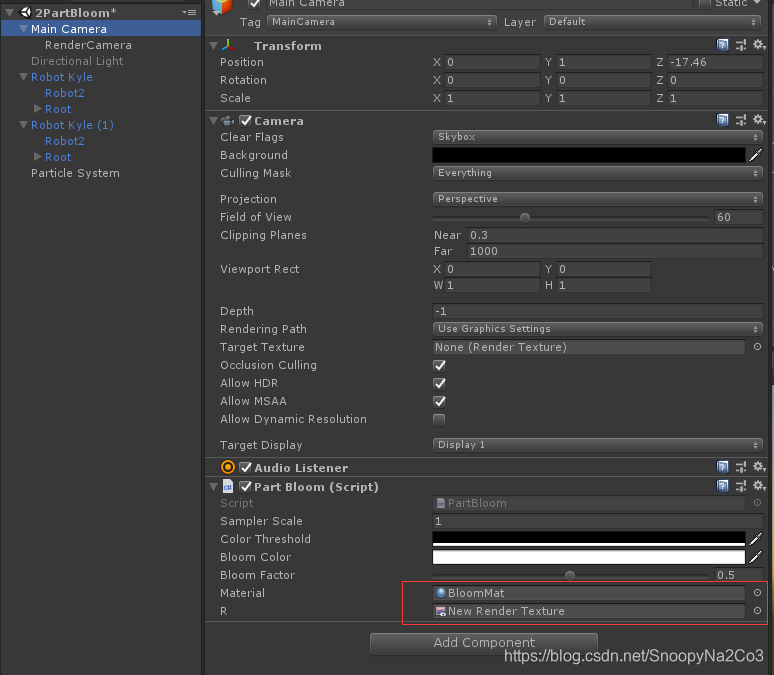Image resolution: width=774 pixels, height=675 pixels.
Task: Open Material object picker circle
Action: (x=757, y=593)
